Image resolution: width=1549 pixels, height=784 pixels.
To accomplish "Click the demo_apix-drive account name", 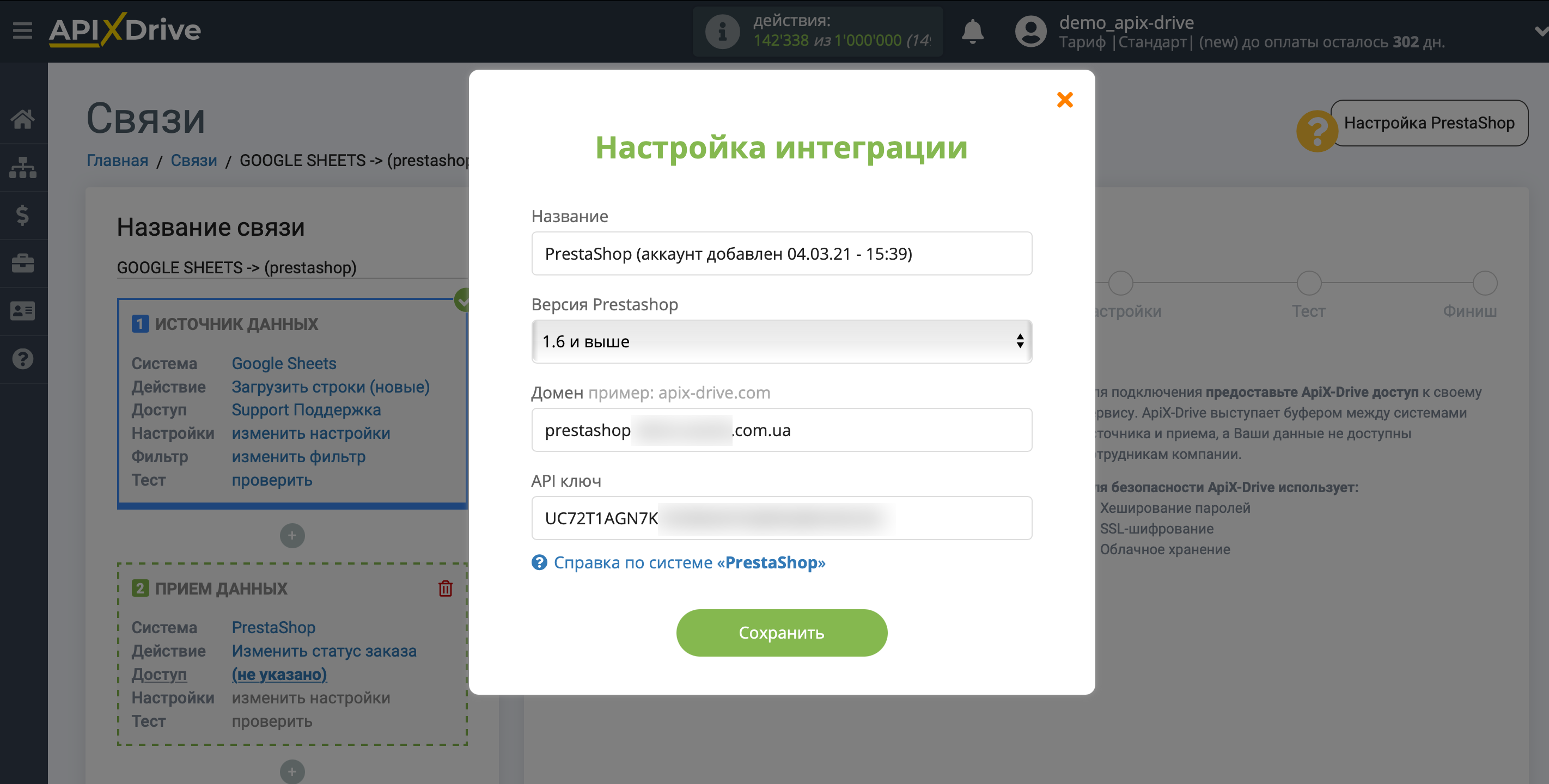I will click(x=1126, y=22).
